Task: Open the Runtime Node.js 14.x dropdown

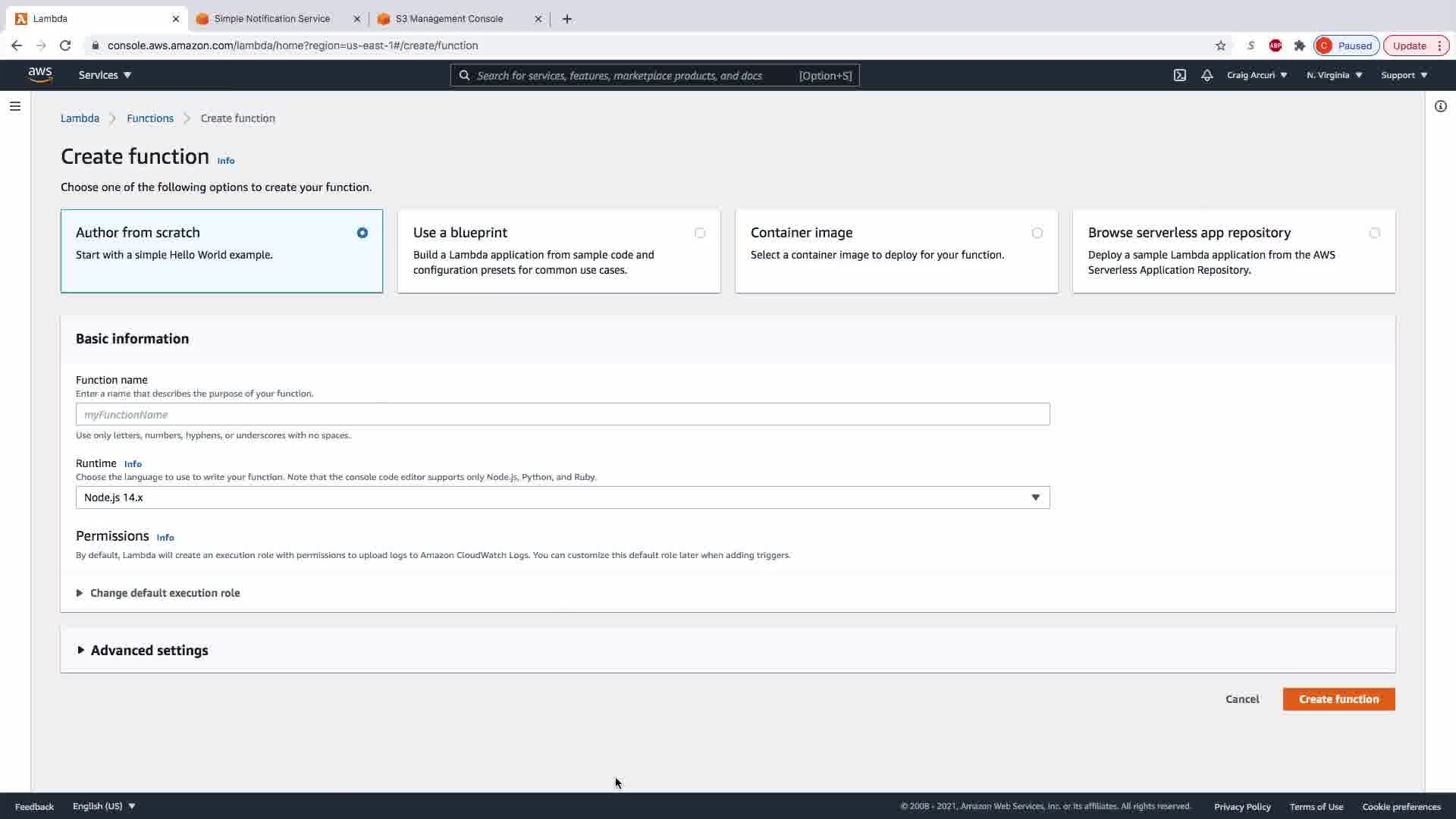Action: (563, 497)
